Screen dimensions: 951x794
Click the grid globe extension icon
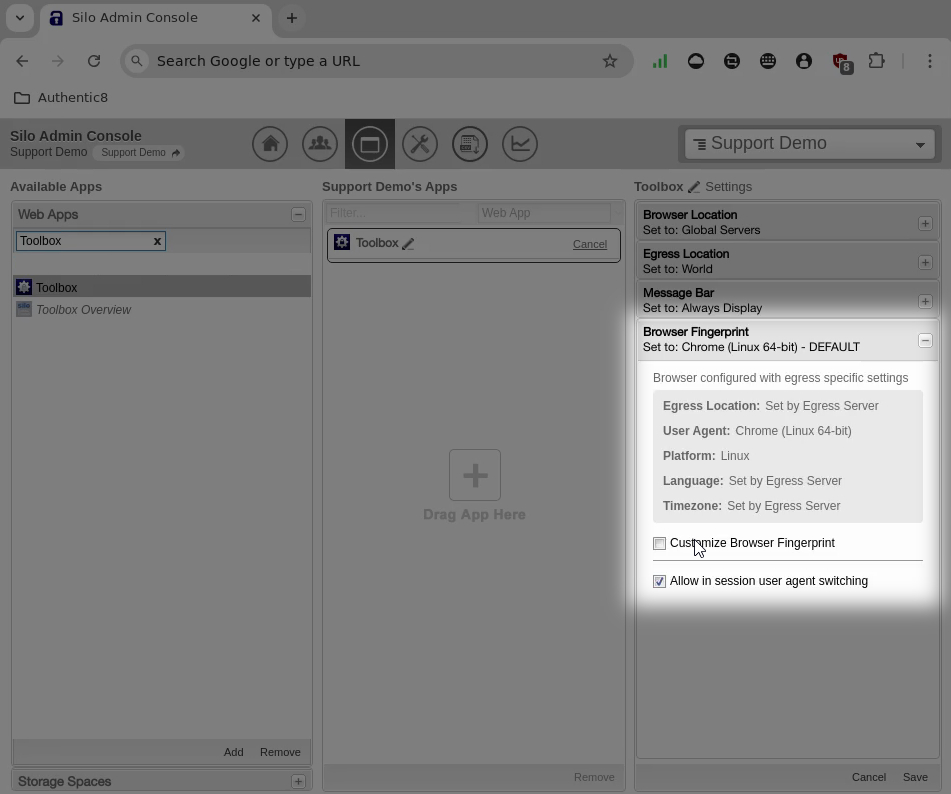click(x=768, y=61)
